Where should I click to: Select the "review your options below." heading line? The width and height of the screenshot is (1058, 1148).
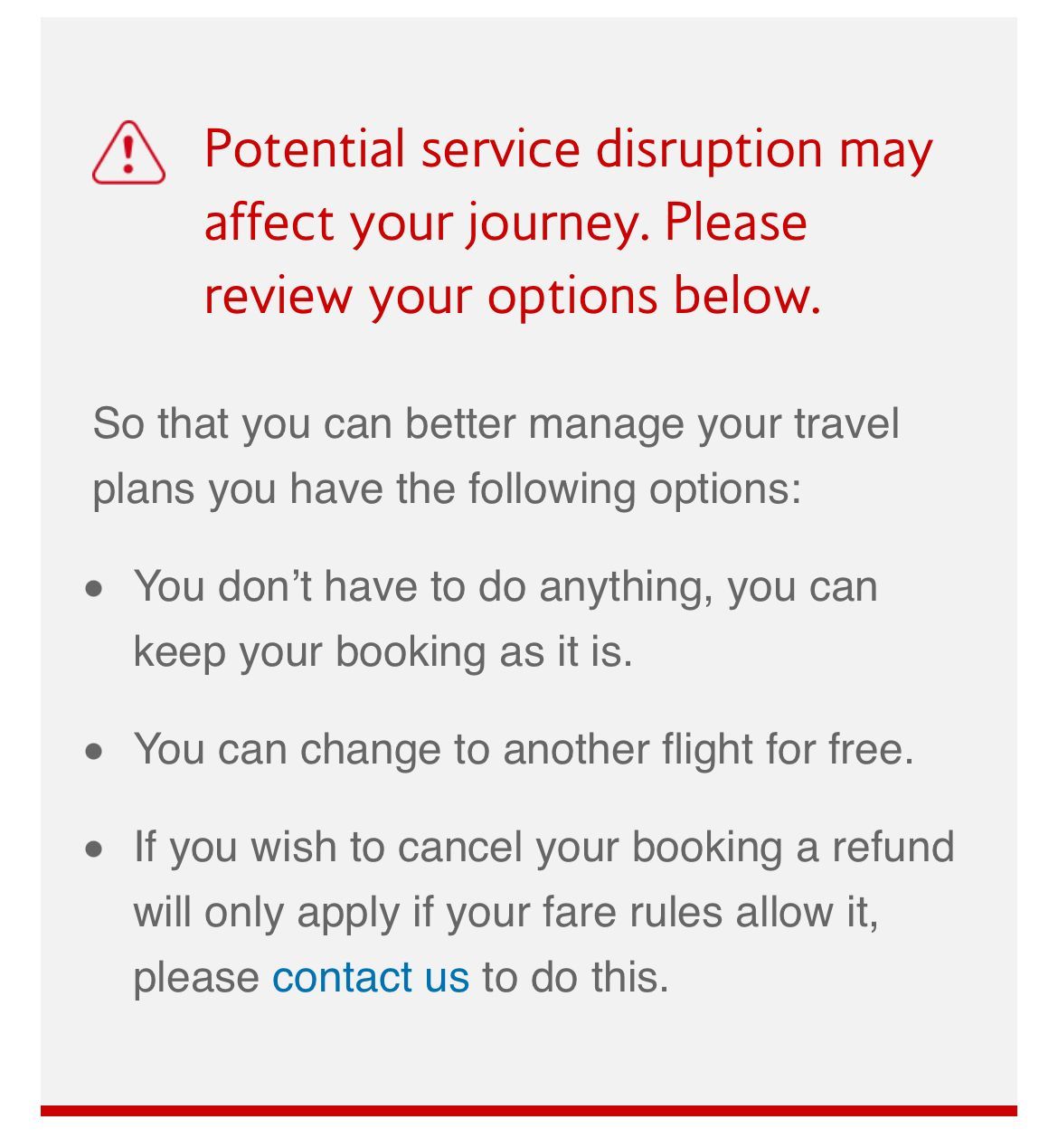pyautogui.click(x=513, y=296)
